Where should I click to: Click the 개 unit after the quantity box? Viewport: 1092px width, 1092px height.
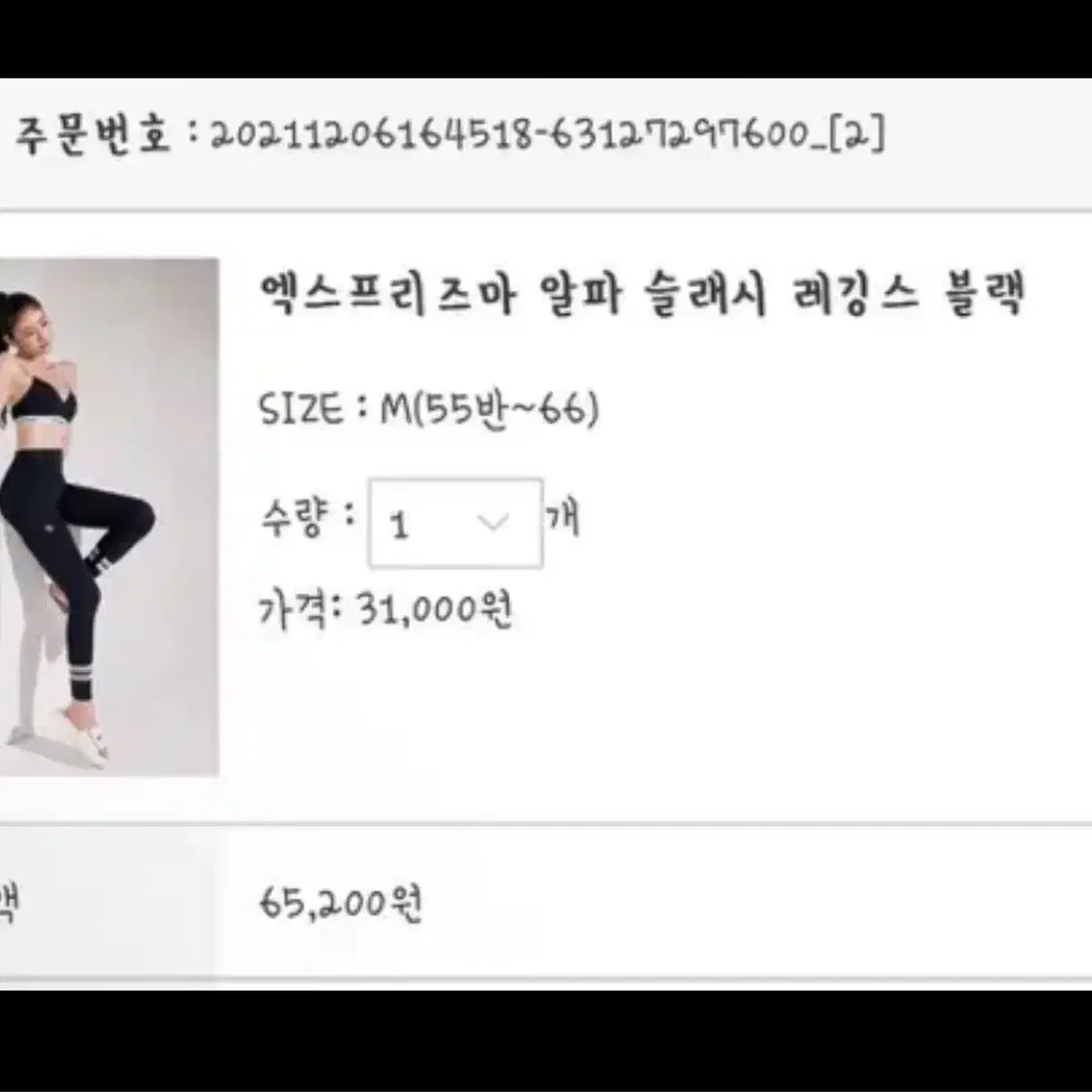tap(563, 520)
